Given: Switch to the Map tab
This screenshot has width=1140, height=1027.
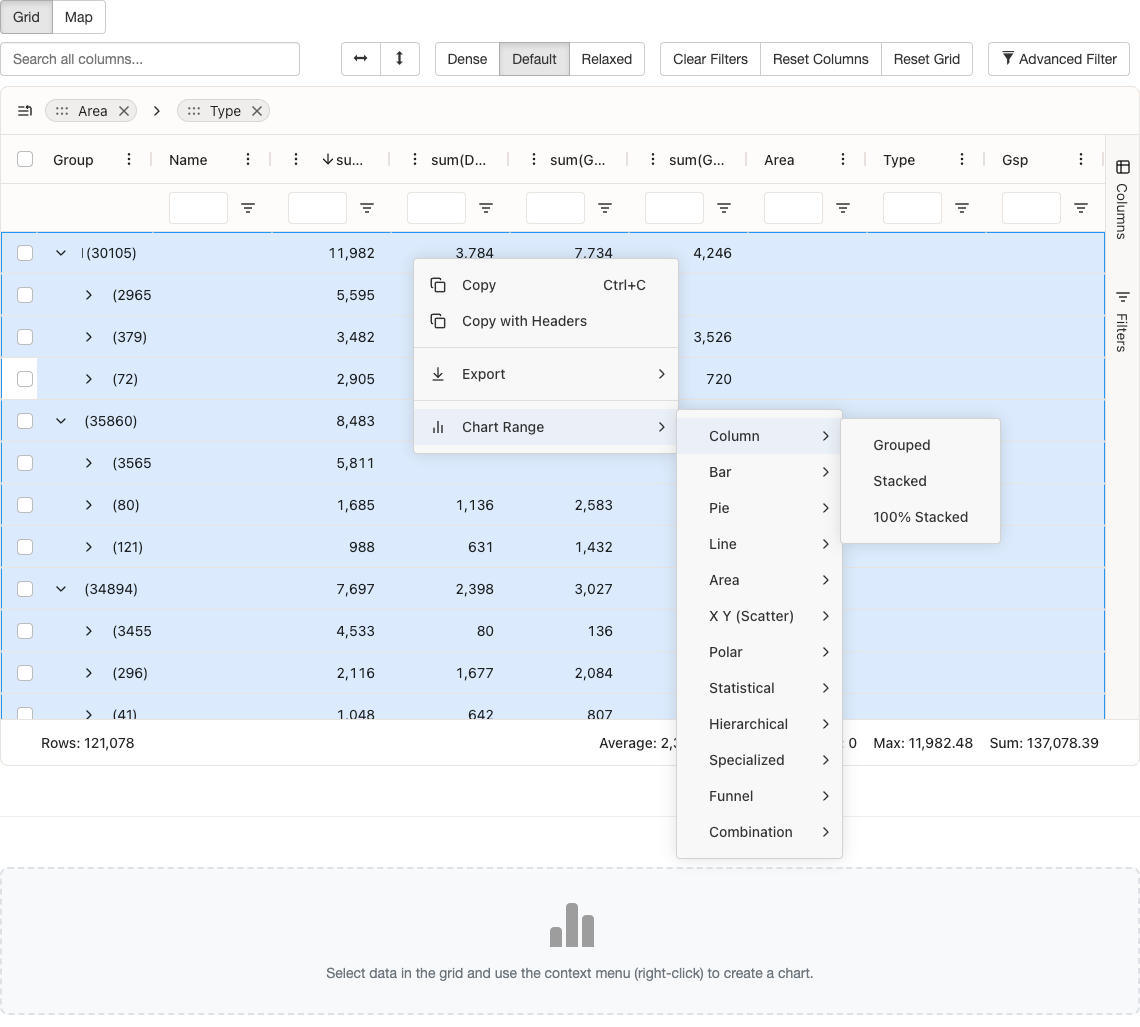Looking at the screenshot, I should click(x=78, y=17).
